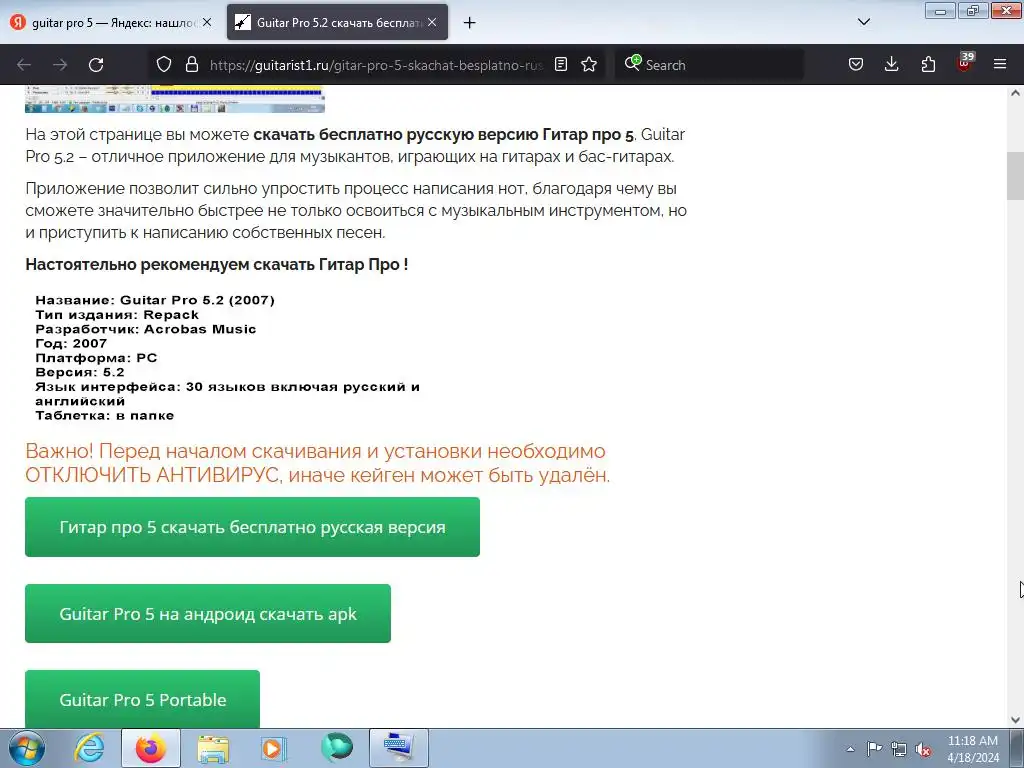This screenshot has width=1024, height=768.
Task: Click the text Версия: 5.2
Action: pyautogui.click(x=80, y=372)
